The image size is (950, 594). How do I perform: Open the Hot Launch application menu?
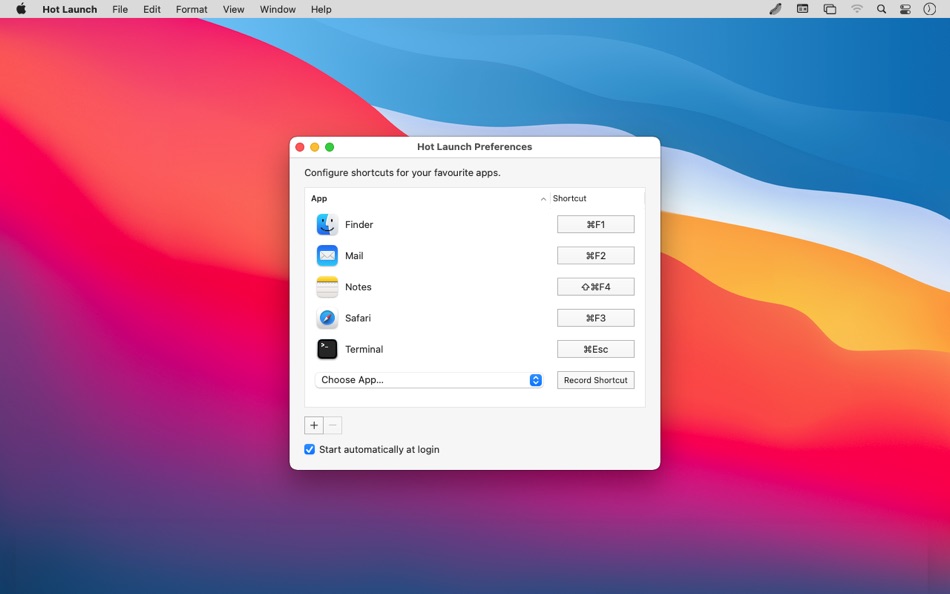69,9
